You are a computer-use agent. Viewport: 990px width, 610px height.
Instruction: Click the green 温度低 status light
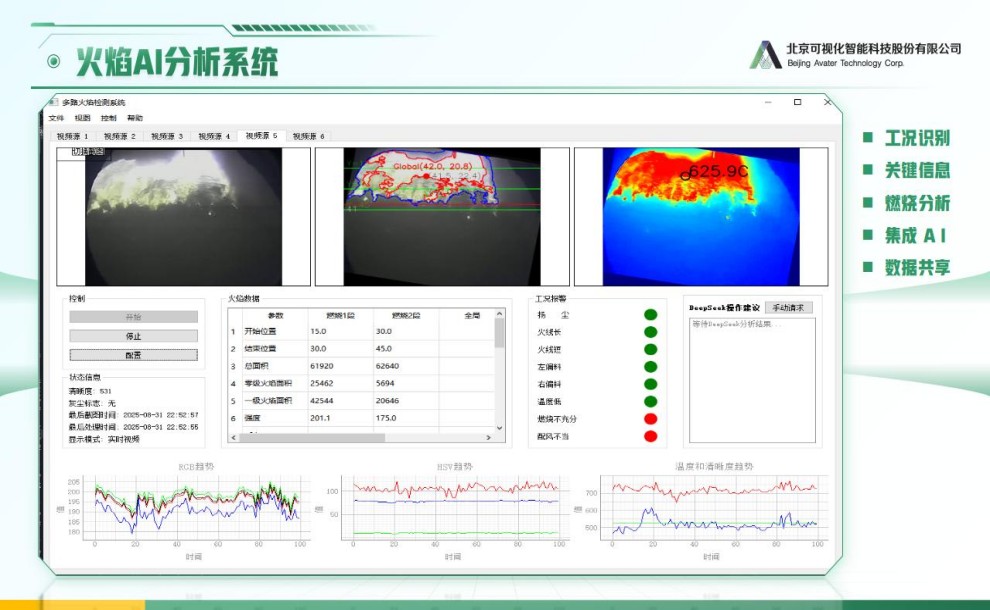click(650, 401)
